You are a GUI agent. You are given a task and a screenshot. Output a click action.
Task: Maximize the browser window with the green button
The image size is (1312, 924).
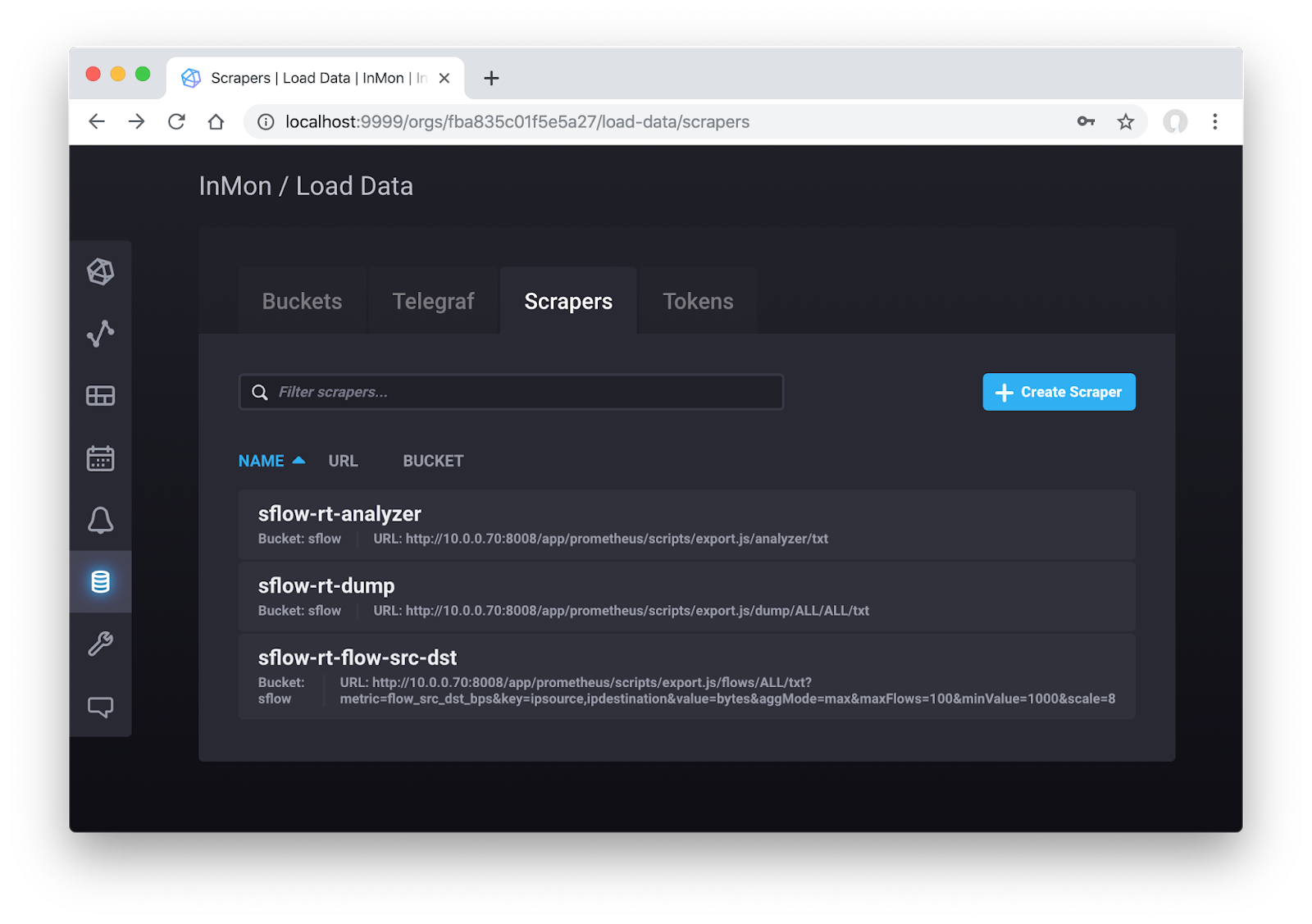click(143, 74)
